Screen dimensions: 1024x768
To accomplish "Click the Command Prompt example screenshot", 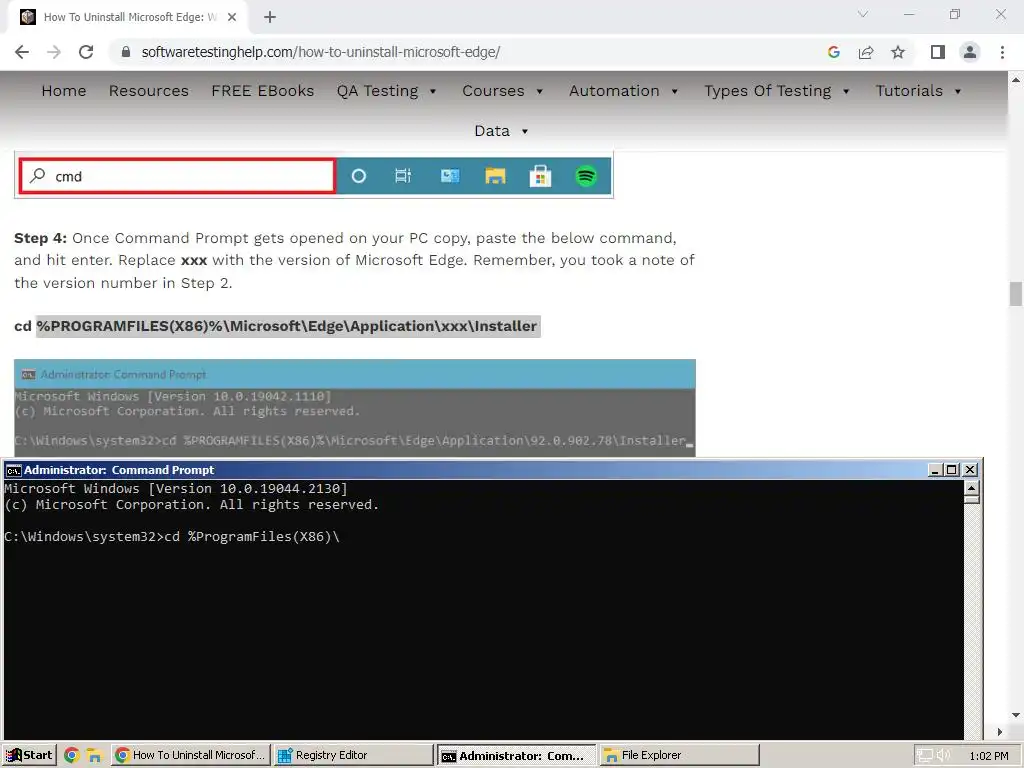I will (x=355, y=408).
